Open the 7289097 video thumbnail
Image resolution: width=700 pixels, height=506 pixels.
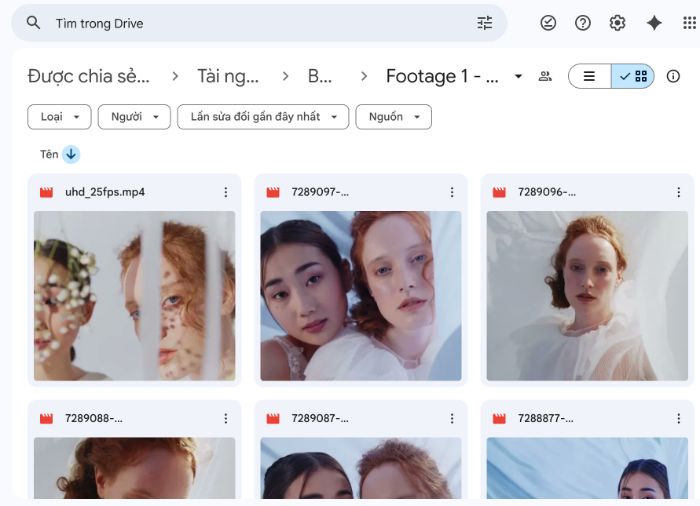[x=361, y=296]
